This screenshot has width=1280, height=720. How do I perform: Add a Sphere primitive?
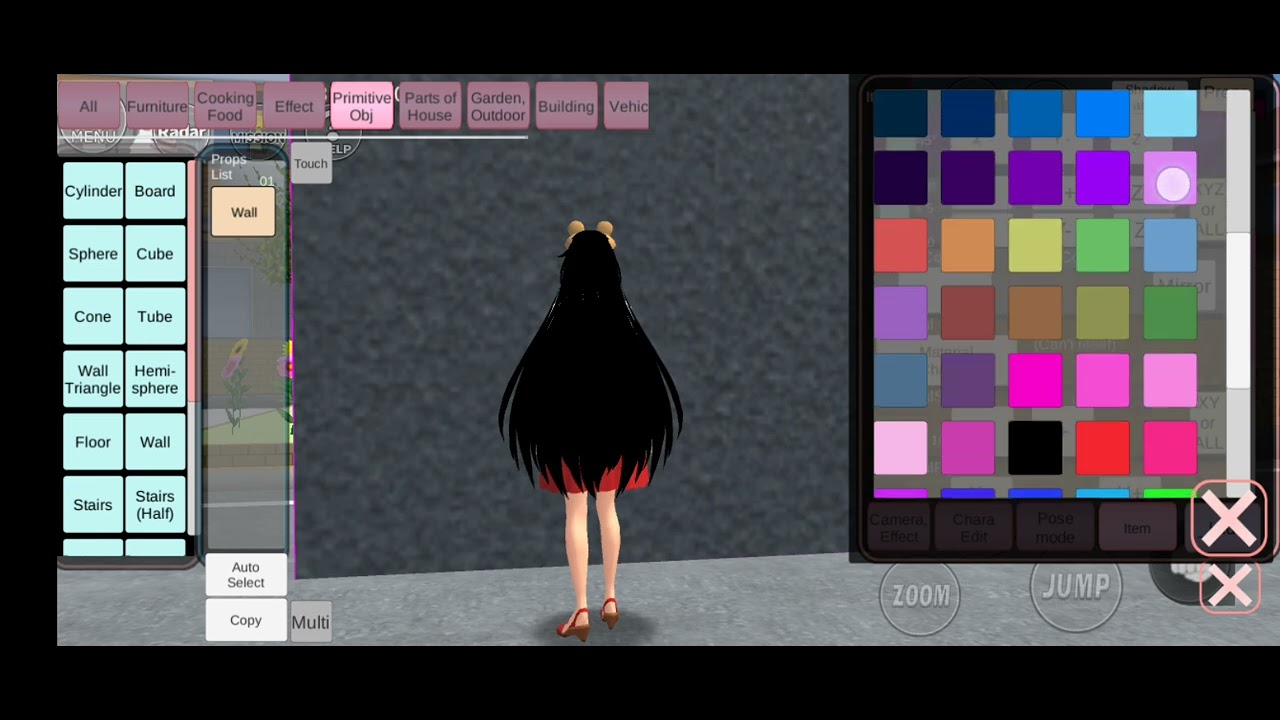(x=93, y=254)
